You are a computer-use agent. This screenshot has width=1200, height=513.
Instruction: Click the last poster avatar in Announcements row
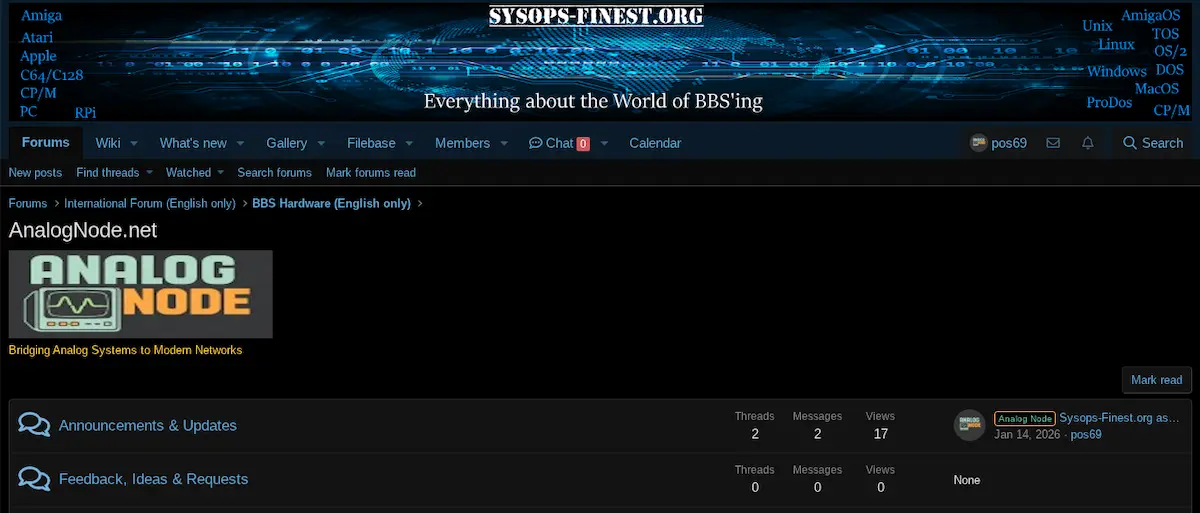click(969, 425)
